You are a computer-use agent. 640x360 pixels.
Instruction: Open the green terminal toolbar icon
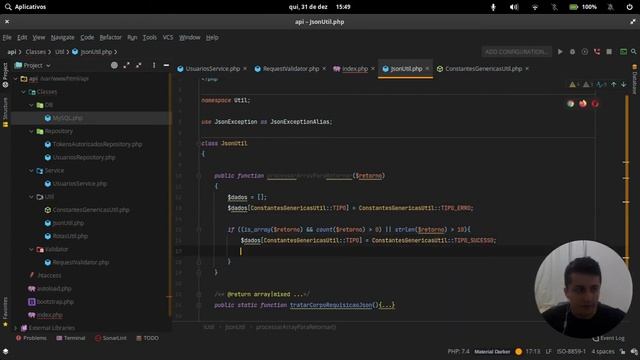tap(623, 52)
